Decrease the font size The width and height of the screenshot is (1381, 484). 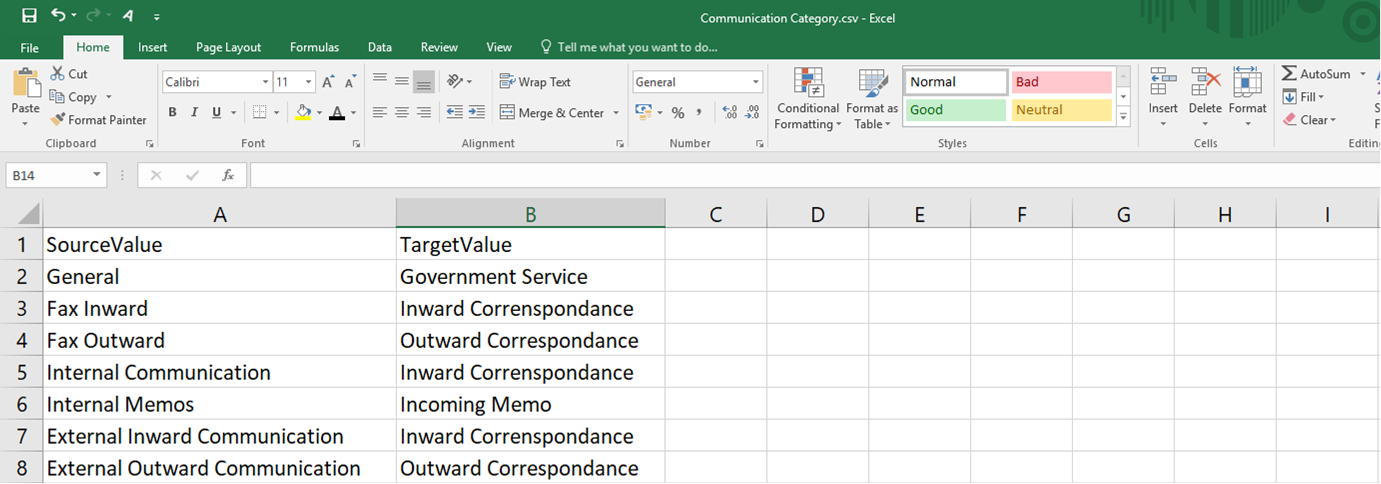point(350,82)
